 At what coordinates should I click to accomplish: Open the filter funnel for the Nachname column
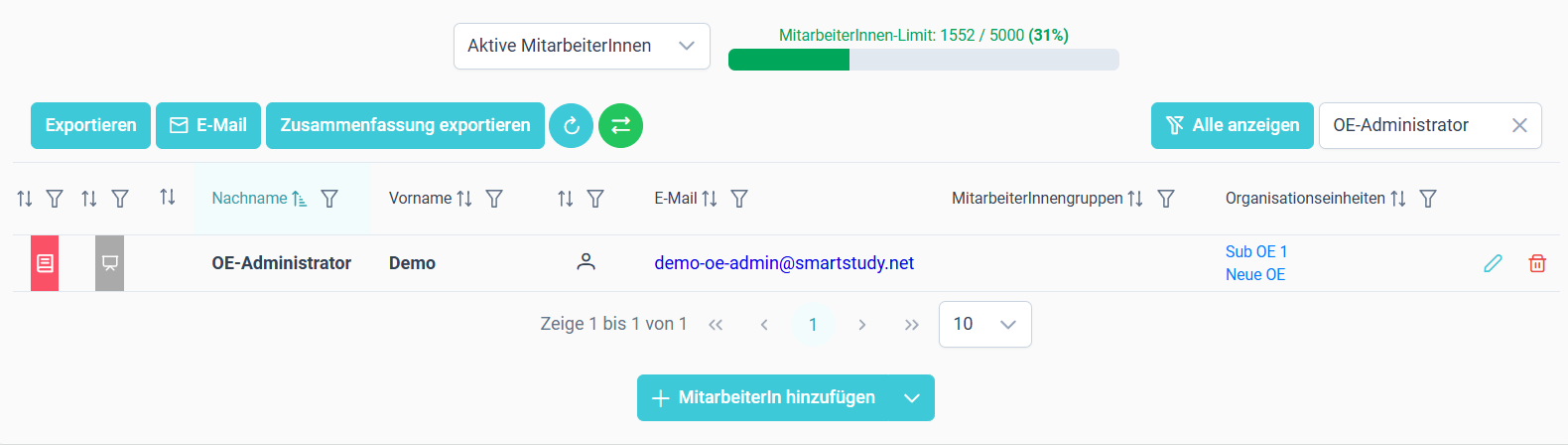tap(329, 199)
